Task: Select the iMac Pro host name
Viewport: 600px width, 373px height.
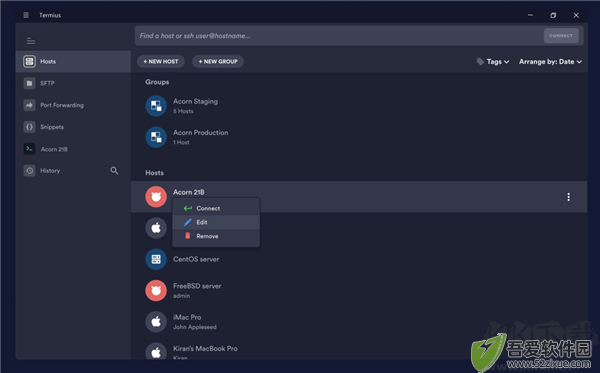Action: (187, 317)
